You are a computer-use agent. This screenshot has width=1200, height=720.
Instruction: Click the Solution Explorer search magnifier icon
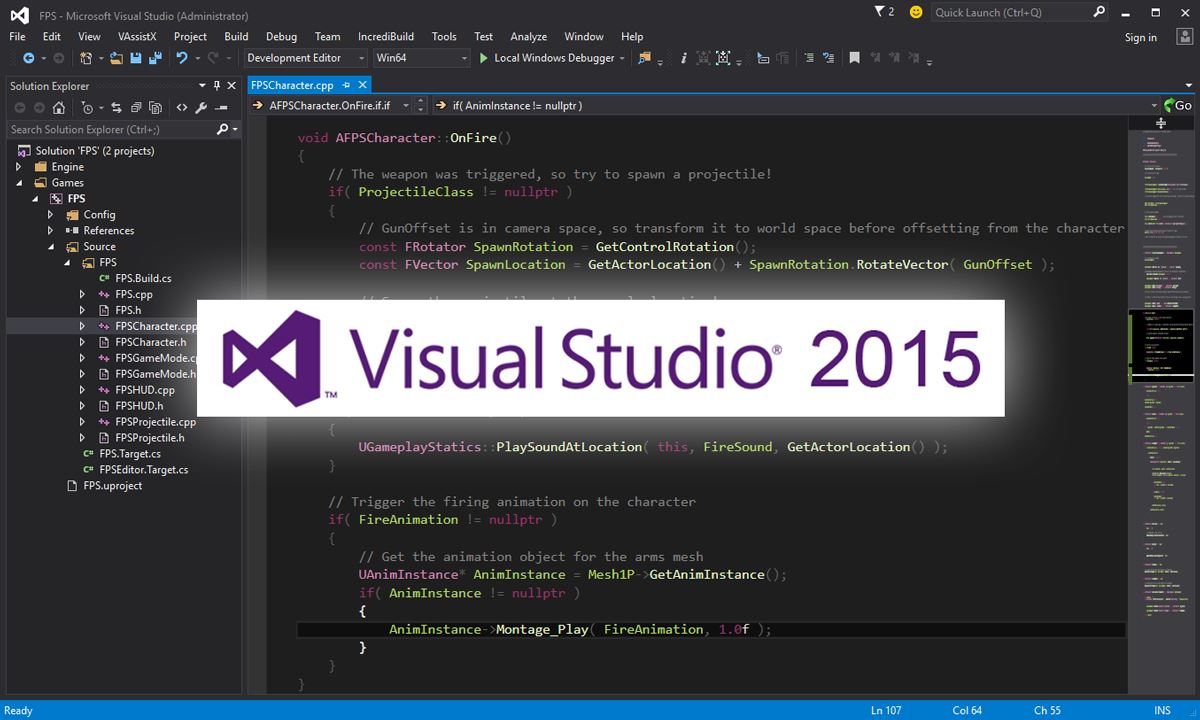pyautogui.click(x=223, y=130)
